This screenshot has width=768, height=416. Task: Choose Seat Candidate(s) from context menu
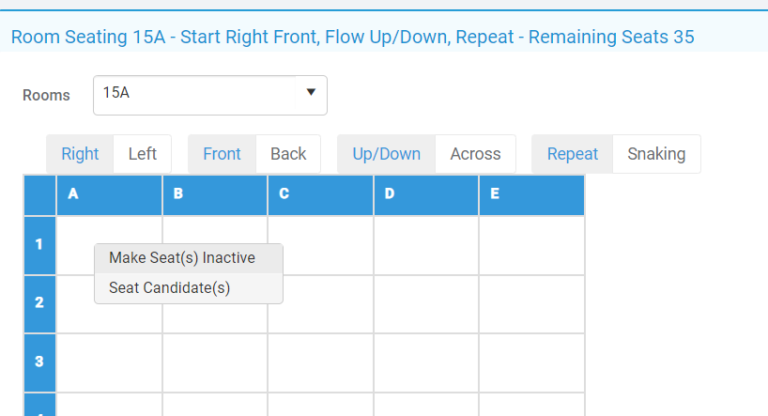(169, 288)
